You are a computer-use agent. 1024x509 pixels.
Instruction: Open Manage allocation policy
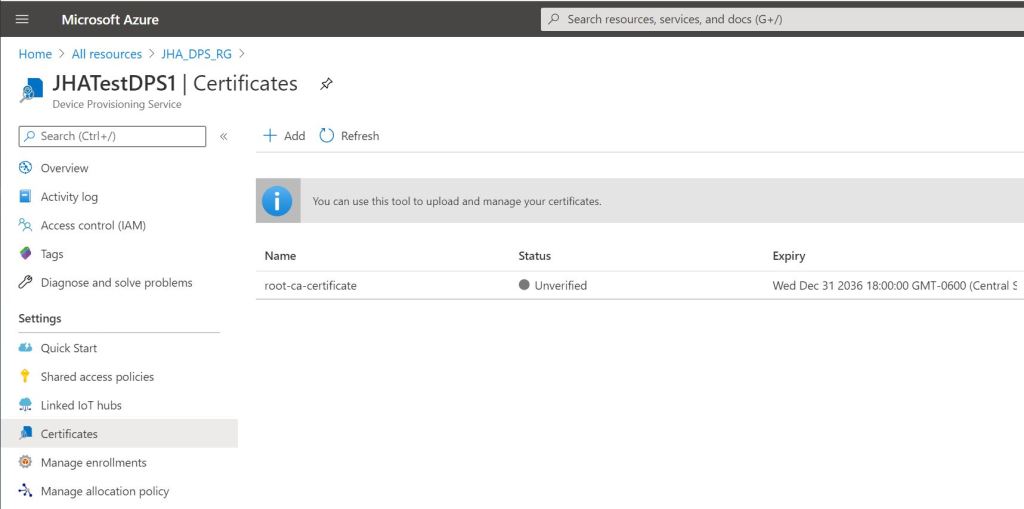click(104, 491)
